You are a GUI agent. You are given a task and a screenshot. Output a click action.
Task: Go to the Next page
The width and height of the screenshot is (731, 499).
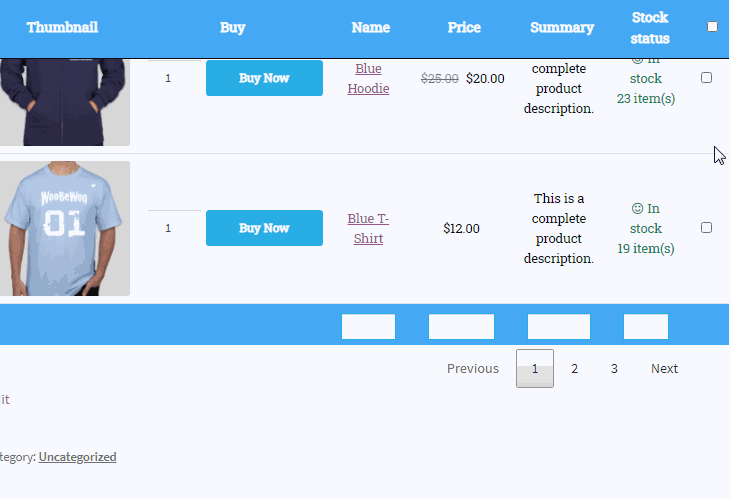664,368
